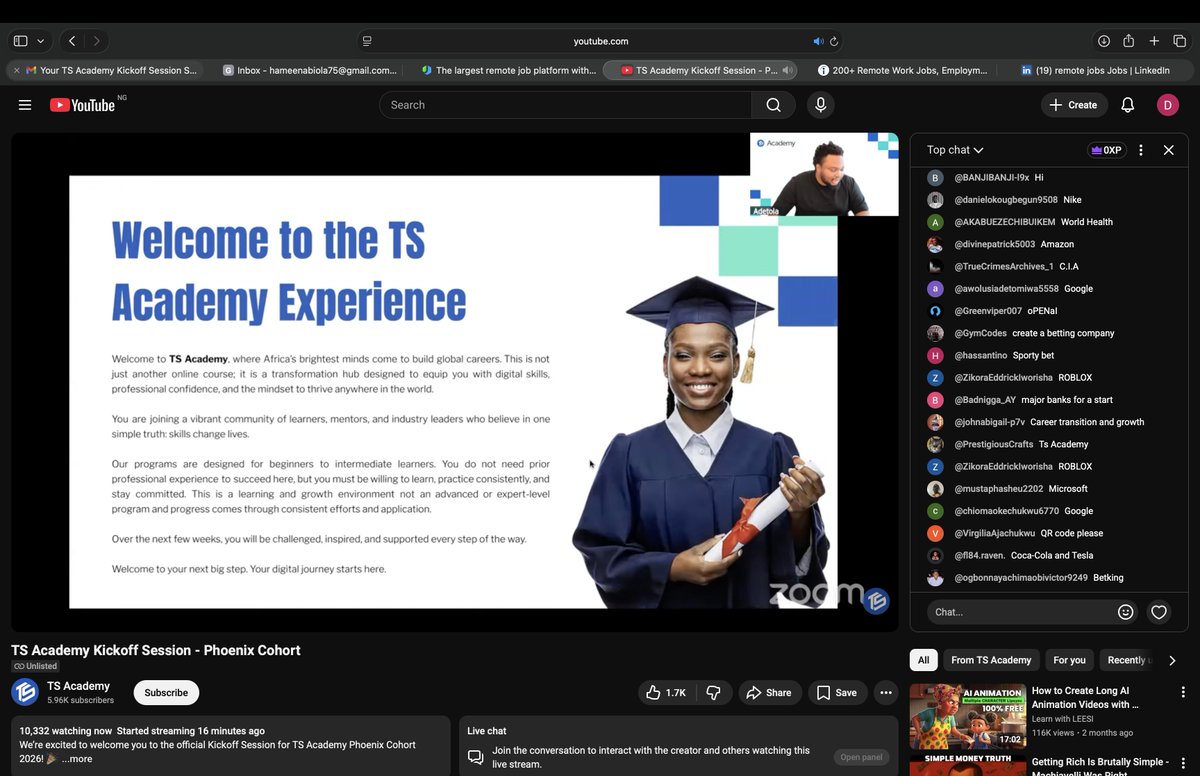Click the Unlisted badge
Image resolution: width=1200 pixels, height=776 pixels.
coord(36,666)
